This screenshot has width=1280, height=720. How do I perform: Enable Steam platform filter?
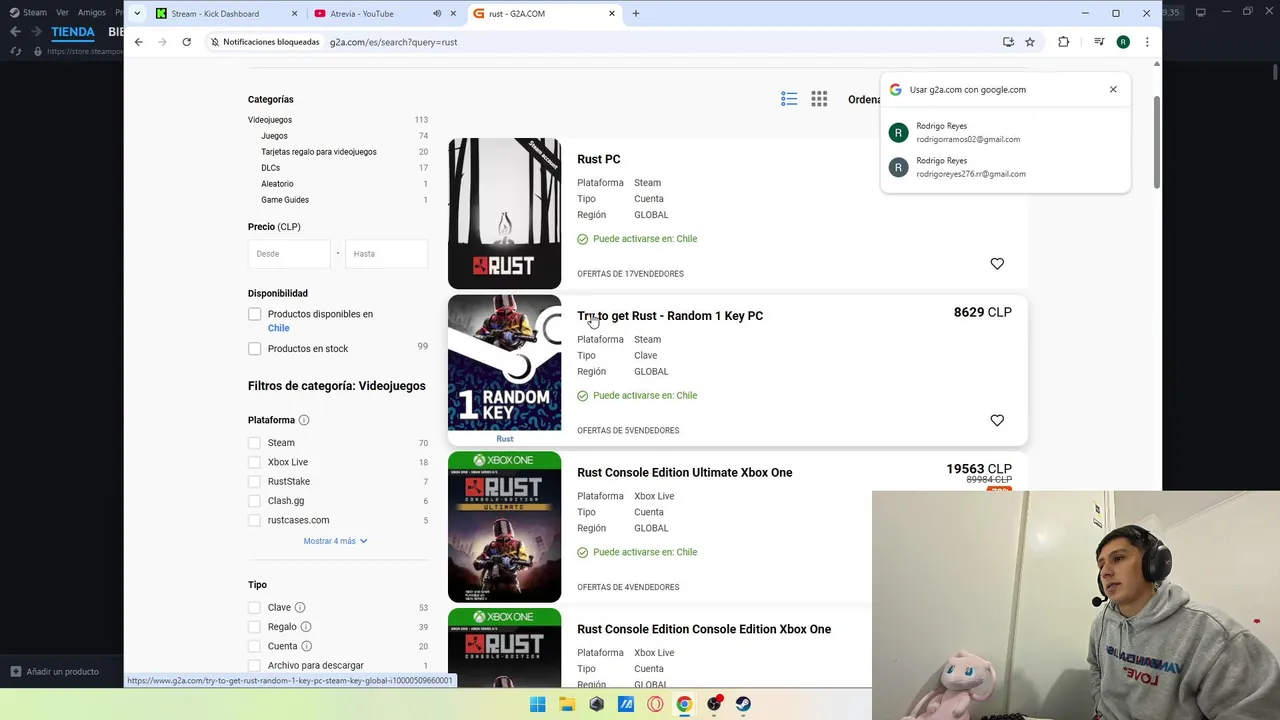point(254,443)
